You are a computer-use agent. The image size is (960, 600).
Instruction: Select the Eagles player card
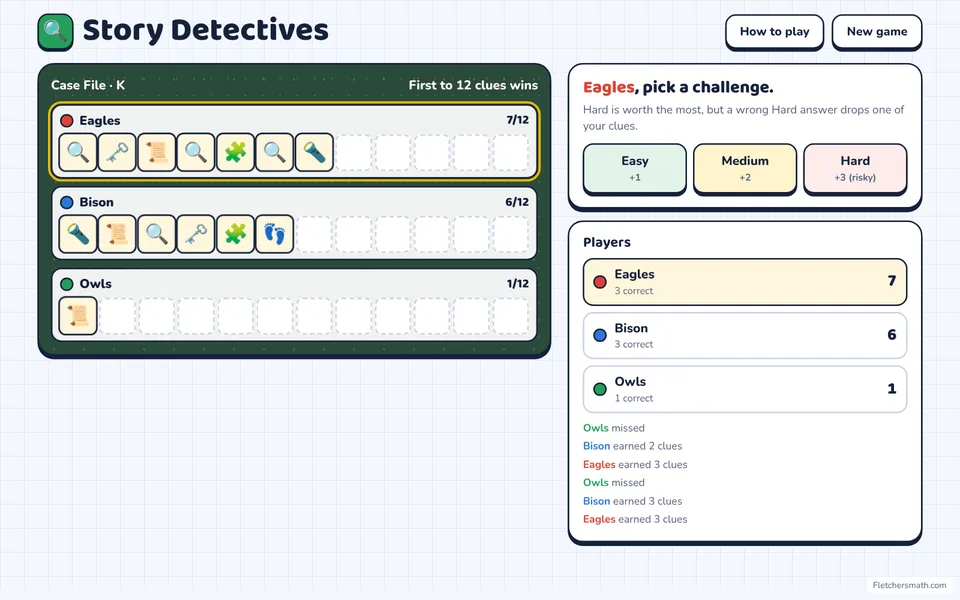pos(744,282)
